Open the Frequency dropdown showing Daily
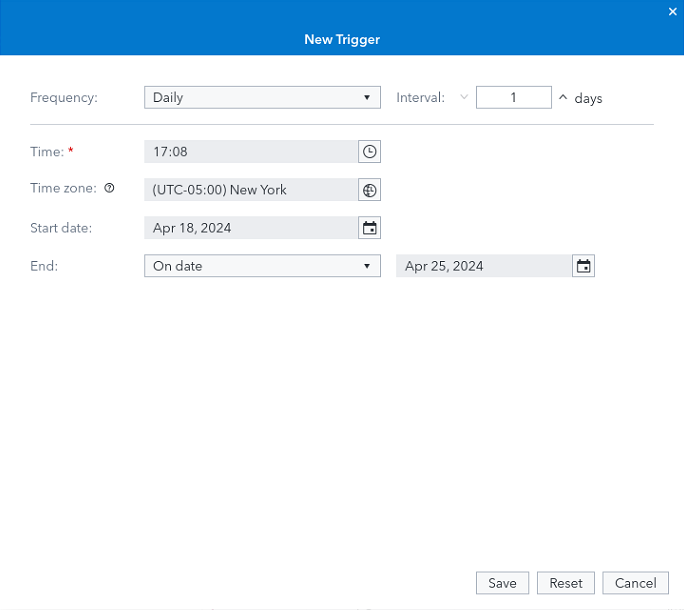Viewport: 684px width, 610px height. pyautogui.click(x=255, y=98)
